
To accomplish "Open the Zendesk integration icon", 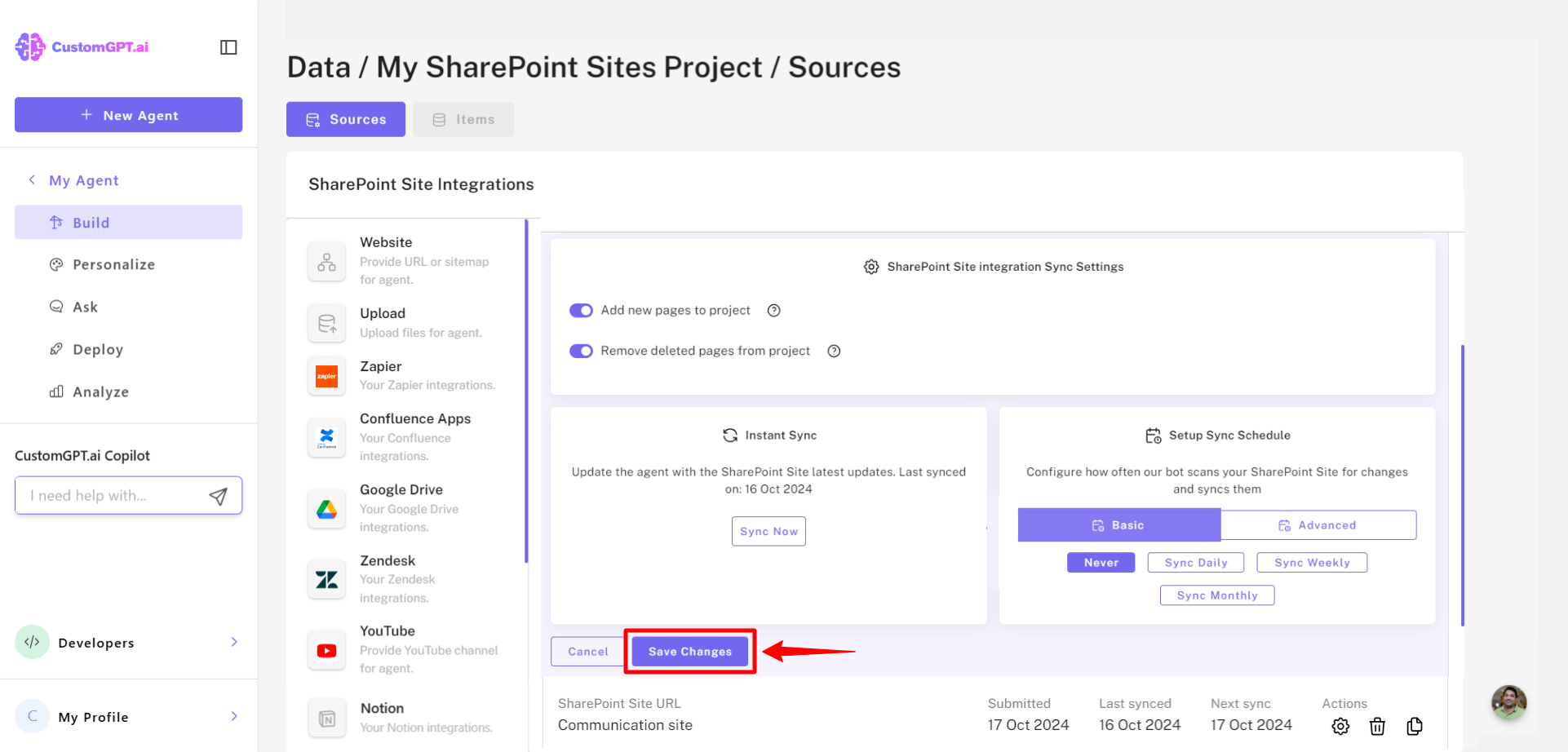I will [x=326, y=579].
